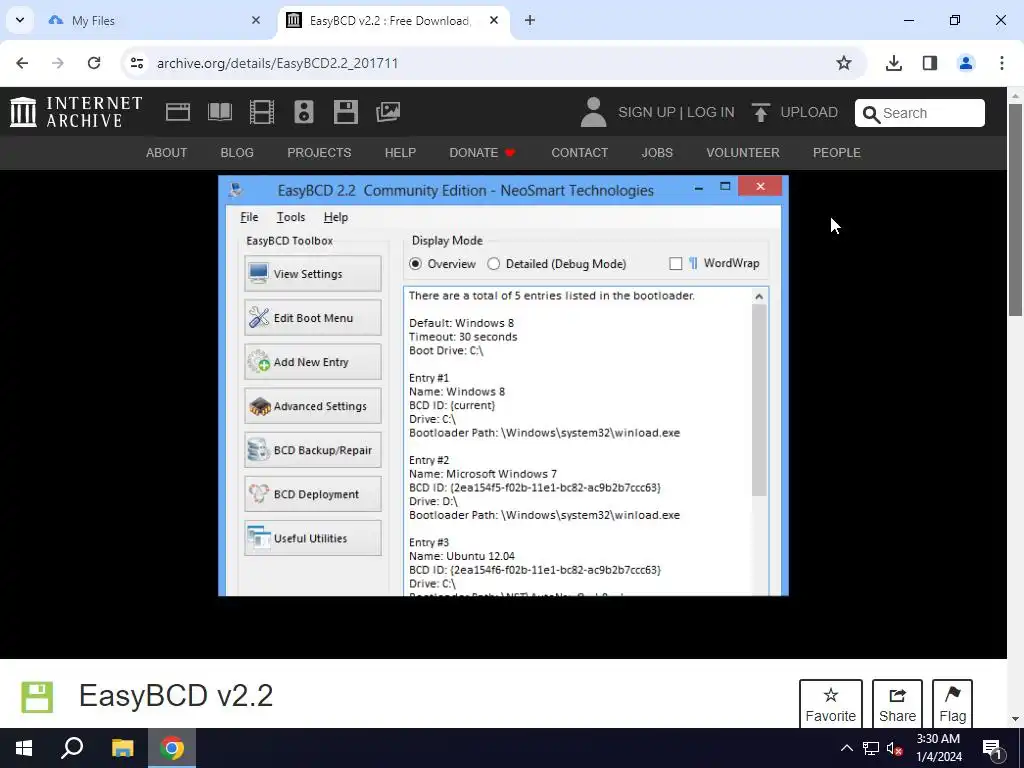Reload the page
1024x768 pixels.
point(94,63)
